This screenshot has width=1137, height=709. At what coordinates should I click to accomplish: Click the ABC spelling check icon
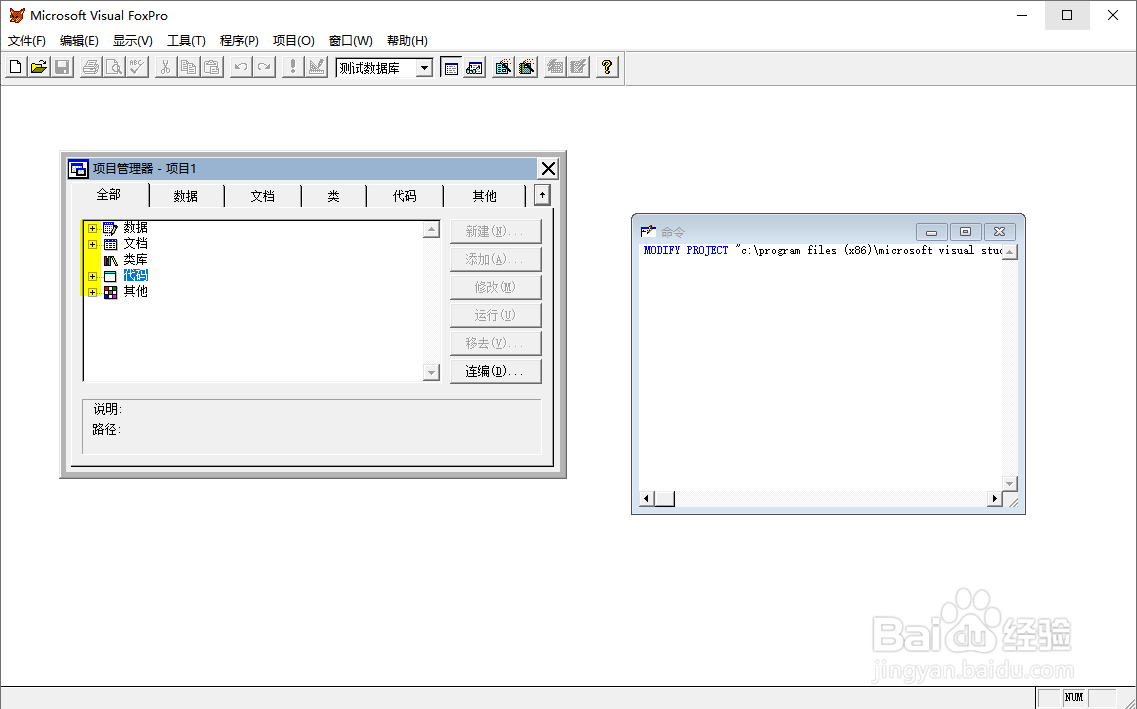click(x=137, y=67)
